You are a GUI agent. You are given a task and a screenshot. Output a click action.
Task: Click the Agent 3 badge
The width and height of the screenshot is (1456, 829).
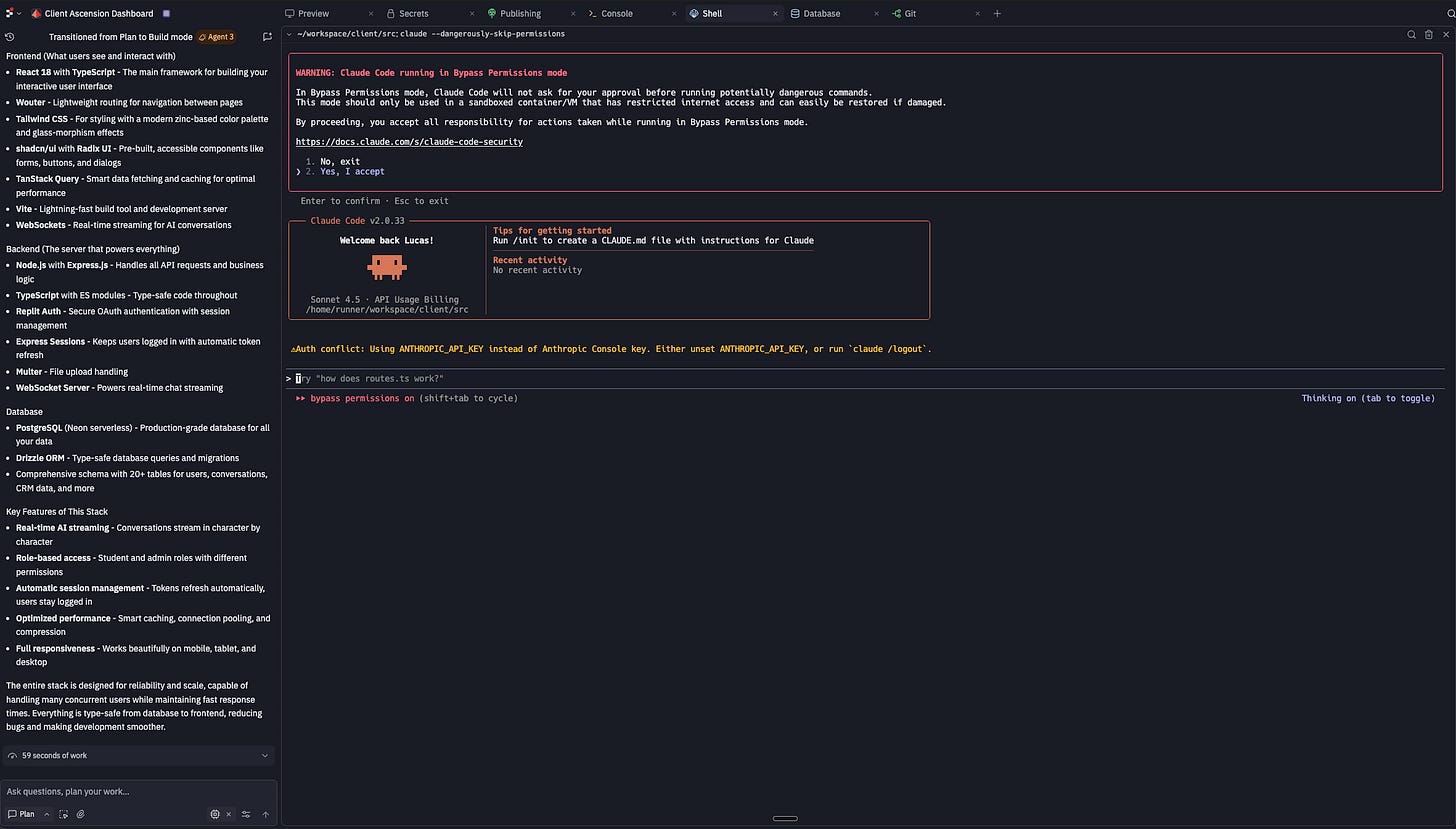click(216, 37)
